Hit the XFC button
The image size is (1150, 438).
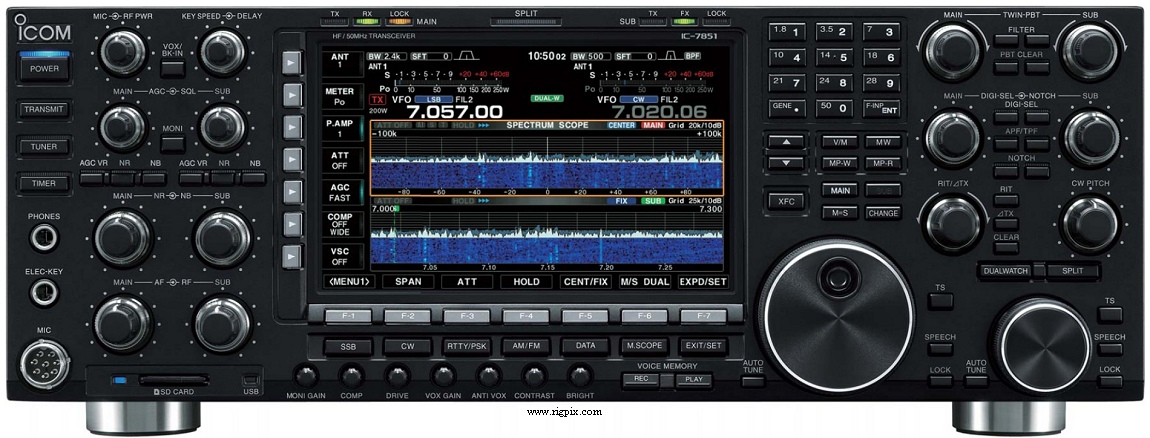[x=786, y=200]
